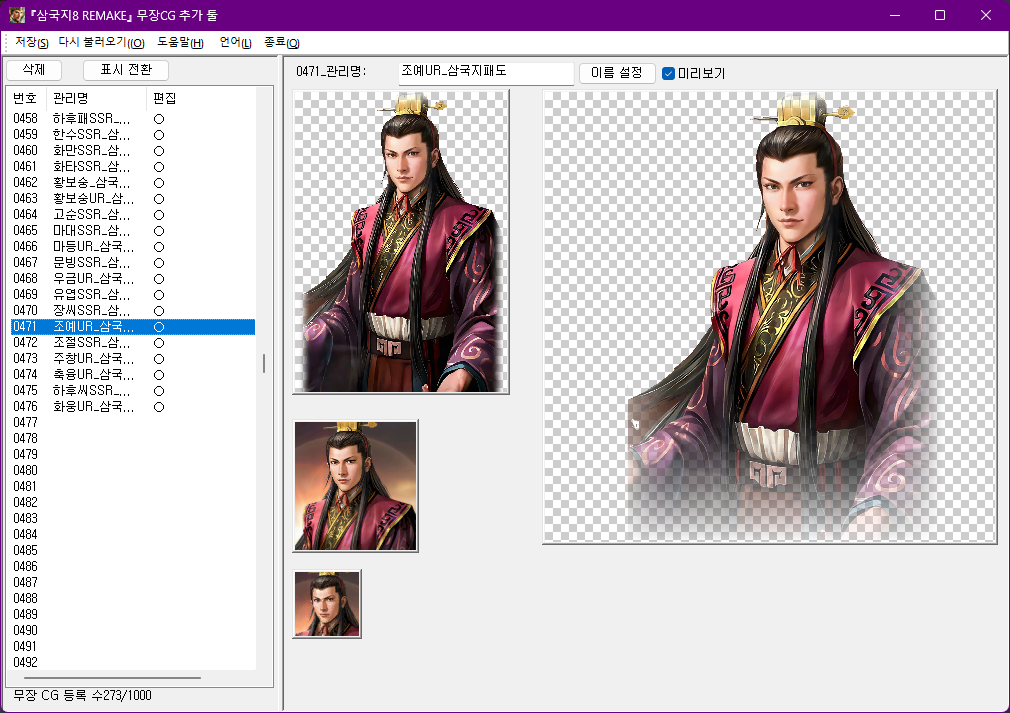Click the 종료(Q) menu item

pos(281,43)
